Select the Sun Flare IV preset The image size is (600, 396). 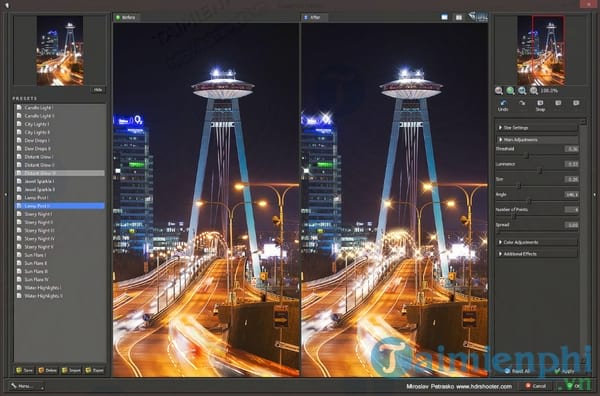coord(60,279)
